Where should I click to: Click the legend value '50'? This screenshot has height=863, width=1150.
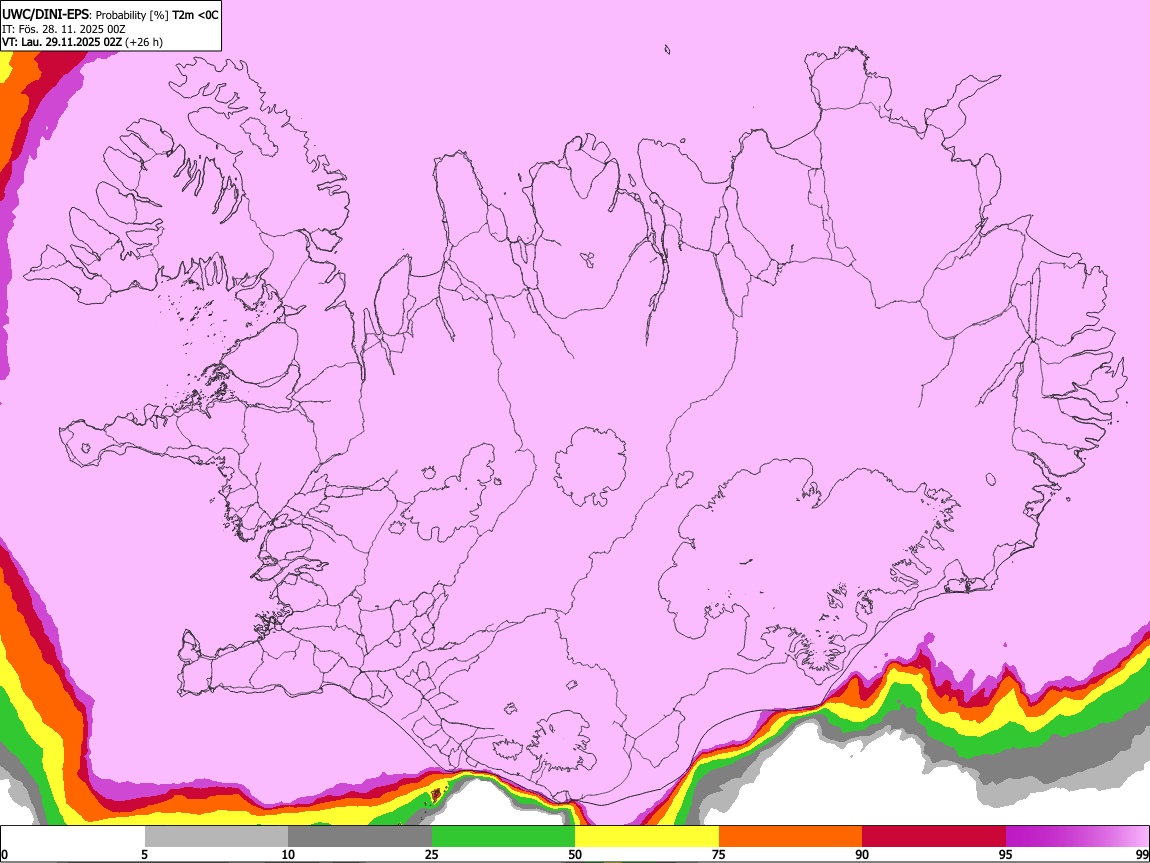tap(575, 854)
